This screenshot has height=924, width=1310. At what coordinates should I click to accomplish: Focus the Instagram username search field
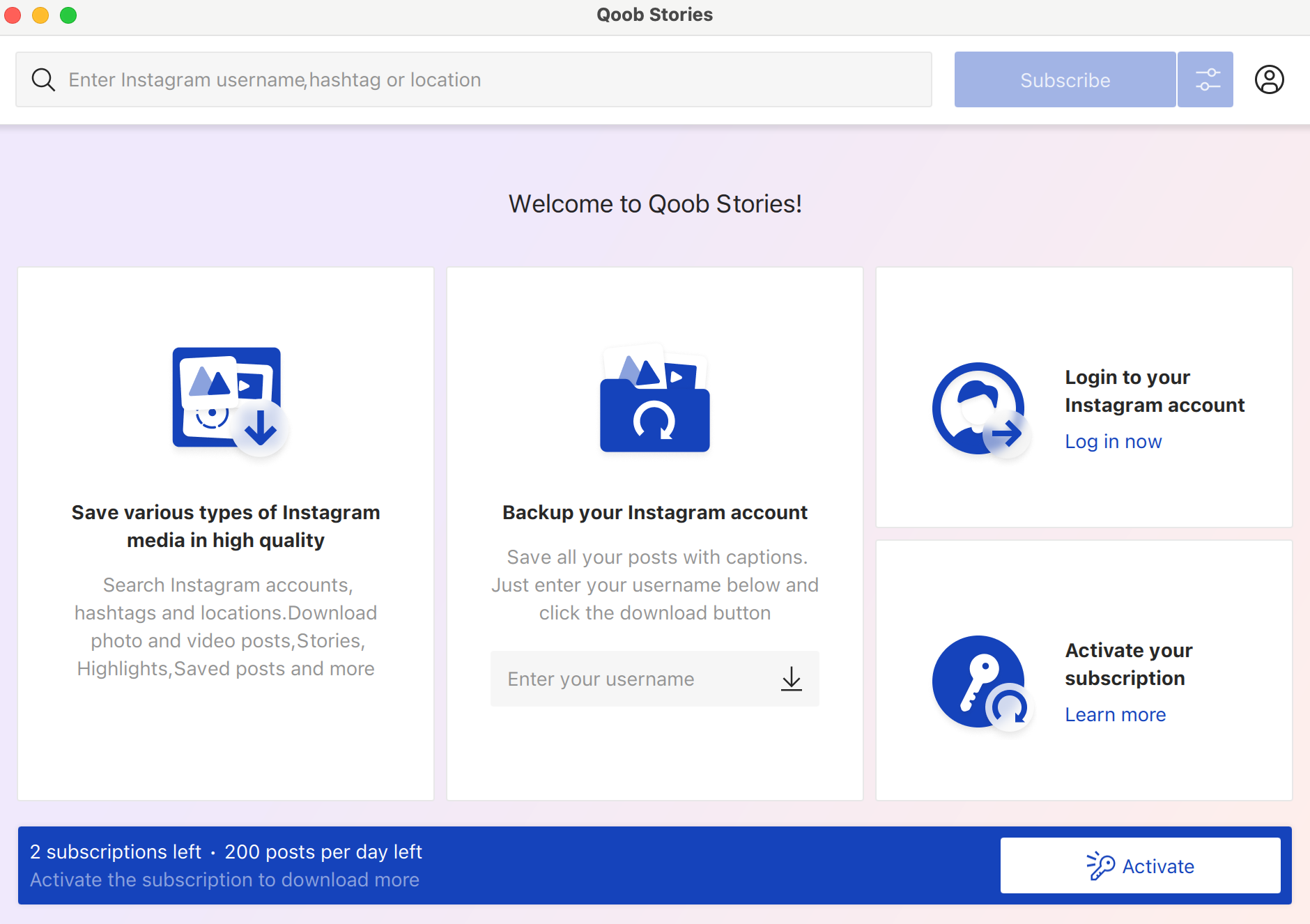point(474,79)
